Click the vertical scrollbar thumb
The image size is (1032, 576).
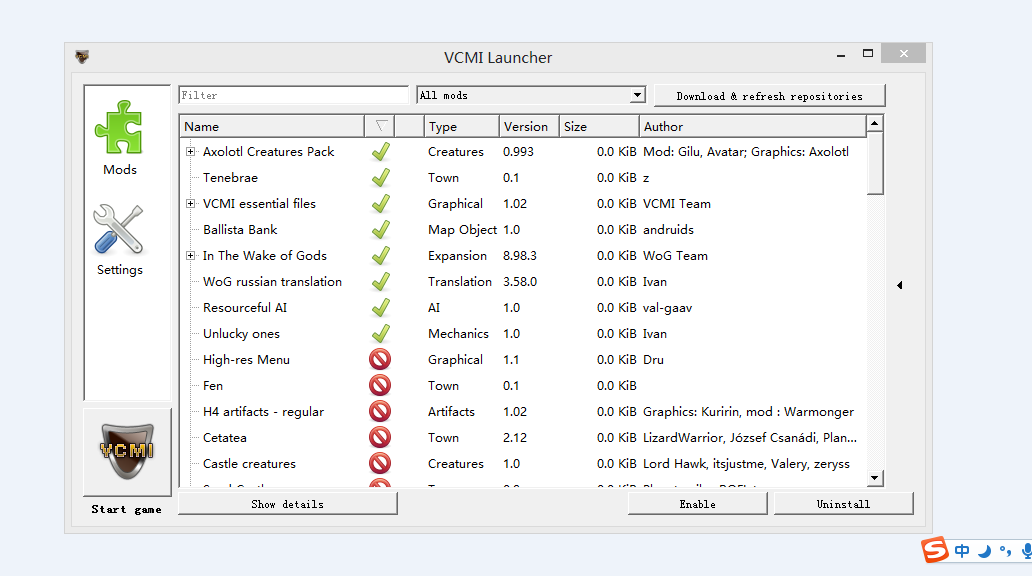click(x=875, y=163)
